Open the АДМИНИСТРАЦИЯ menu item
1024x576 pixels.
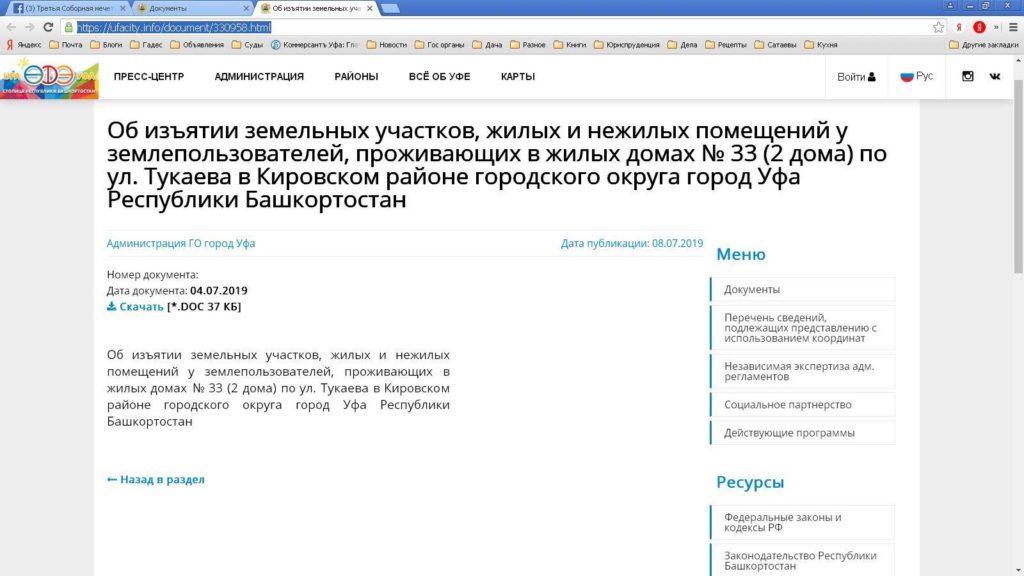259,77
